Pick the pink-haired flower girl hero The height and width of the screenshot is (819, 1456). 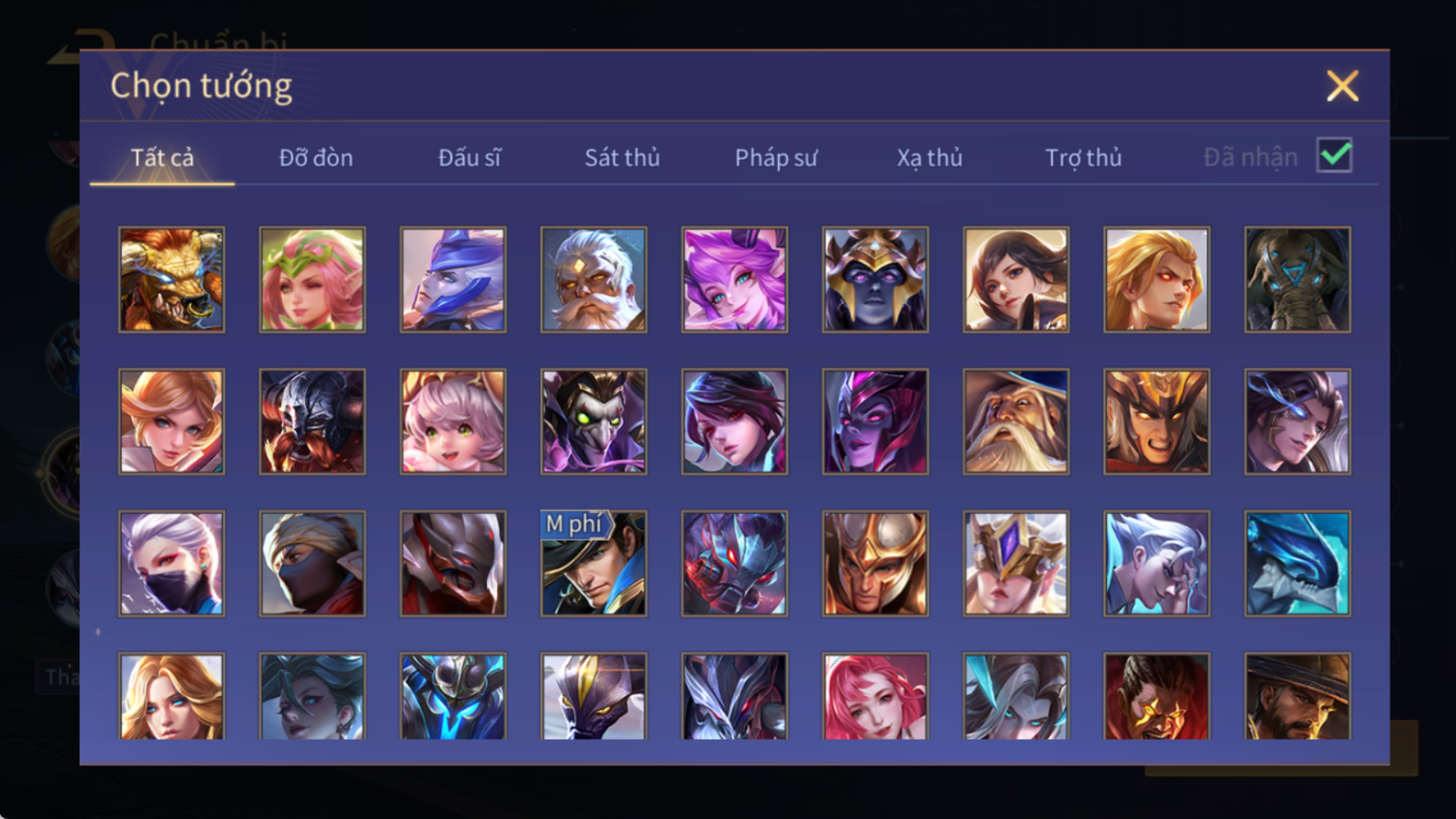312,279
